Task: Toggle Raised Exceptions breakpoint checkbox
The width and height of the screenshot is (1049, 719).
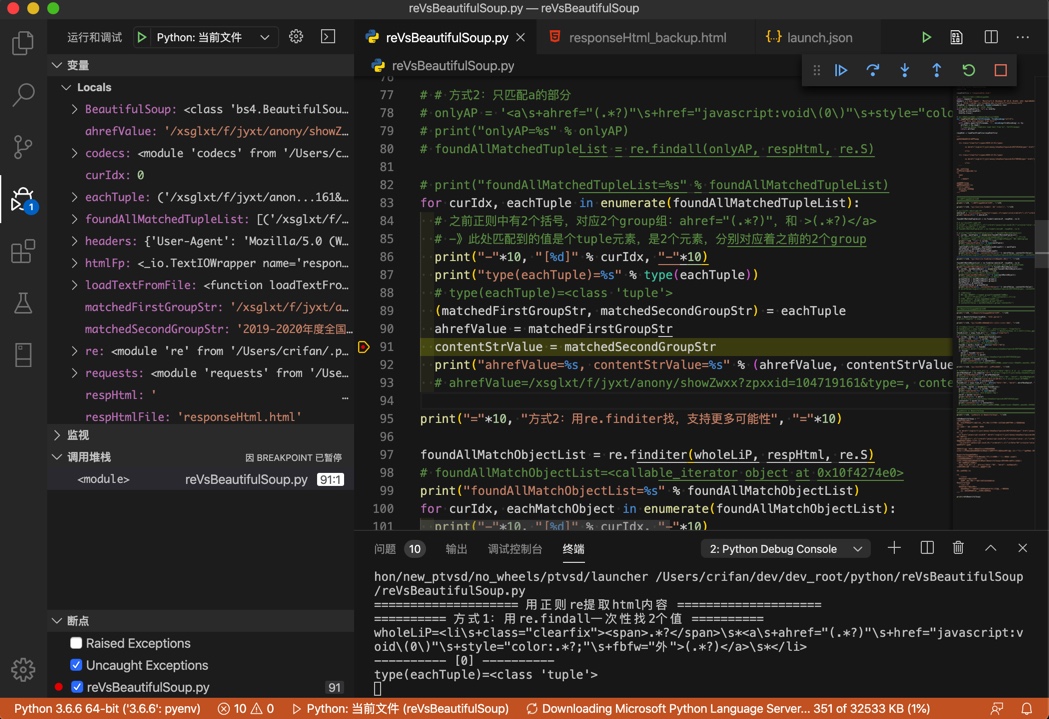Action: [76, 643]
